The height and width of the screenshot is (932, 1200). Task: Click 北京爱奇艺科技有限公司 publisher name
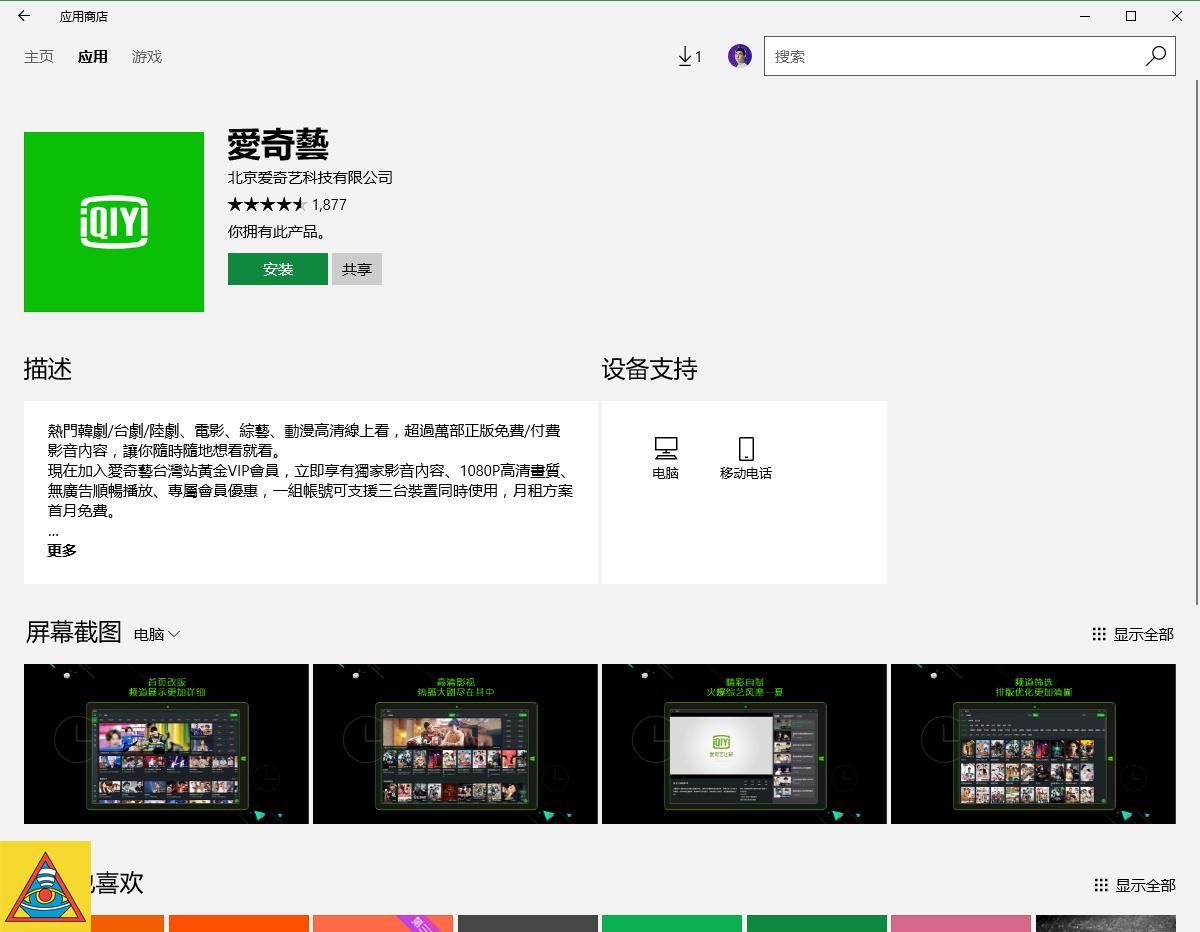pos(309,177)
